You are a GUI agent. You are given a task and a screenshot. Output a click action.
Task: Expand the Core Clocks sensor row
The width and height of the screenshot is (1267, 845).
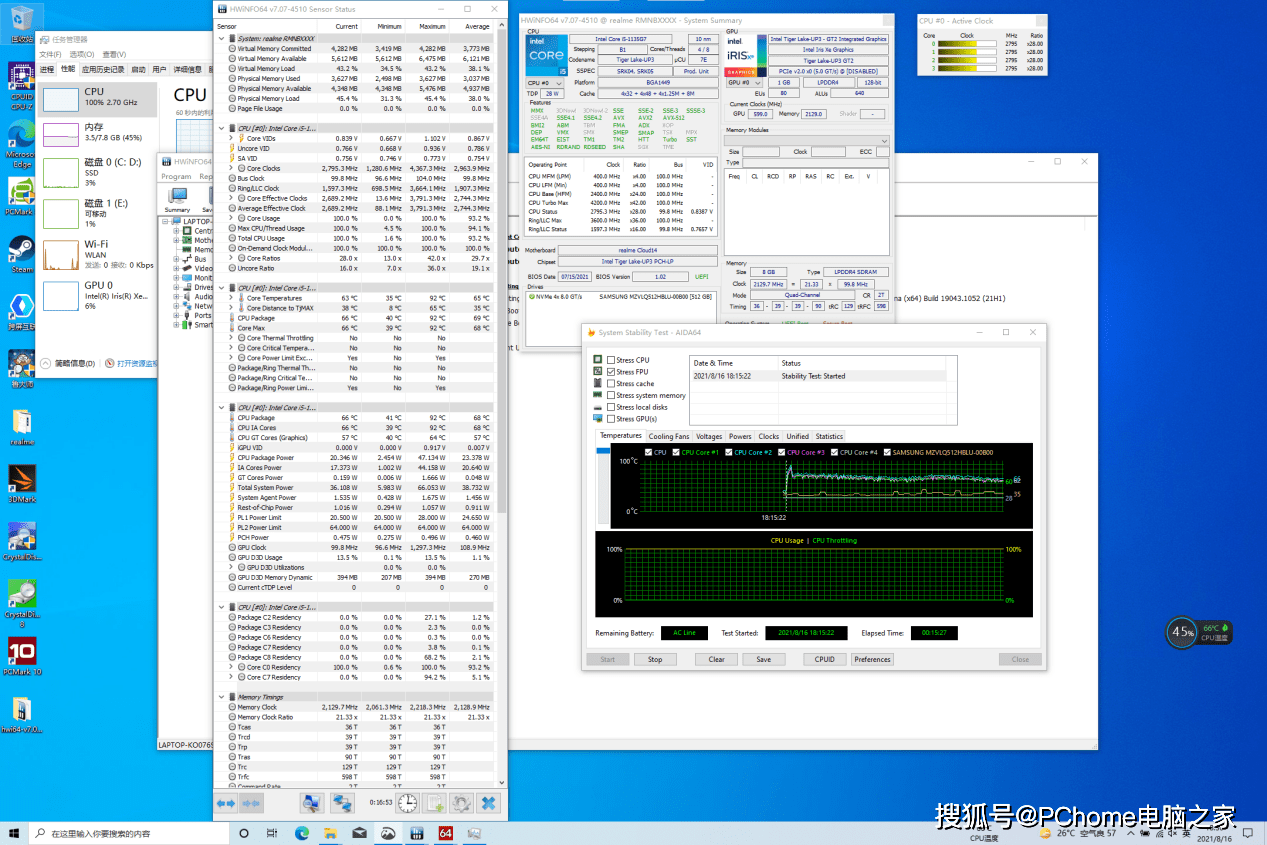coord(232,168)
